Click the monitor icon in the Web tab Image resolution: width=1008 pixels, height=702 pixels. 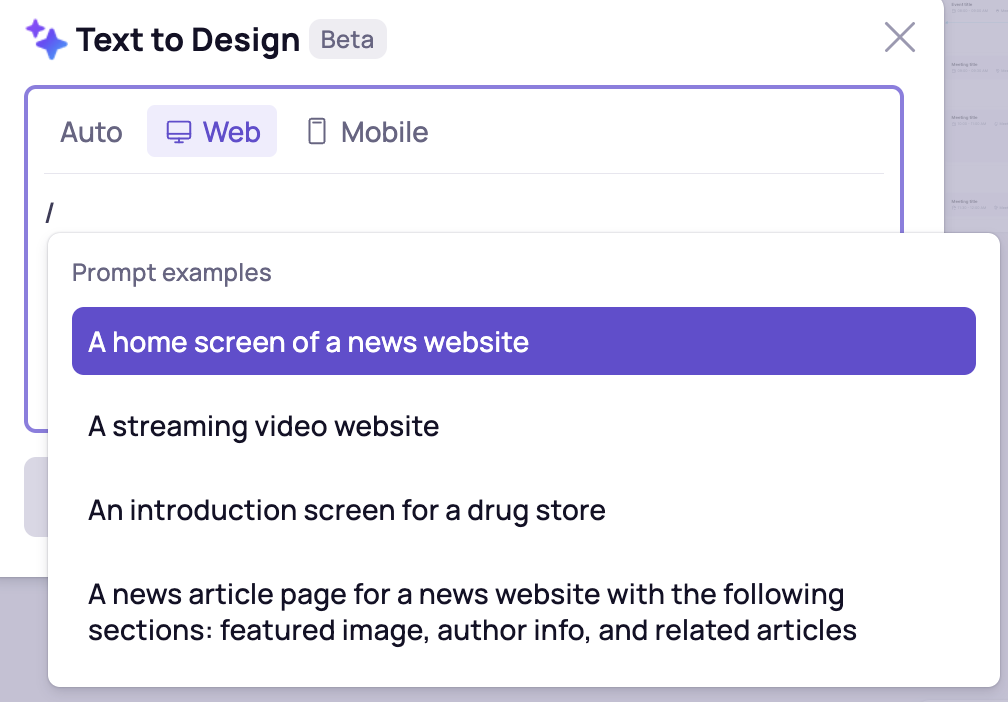click(x=179, y=132)
